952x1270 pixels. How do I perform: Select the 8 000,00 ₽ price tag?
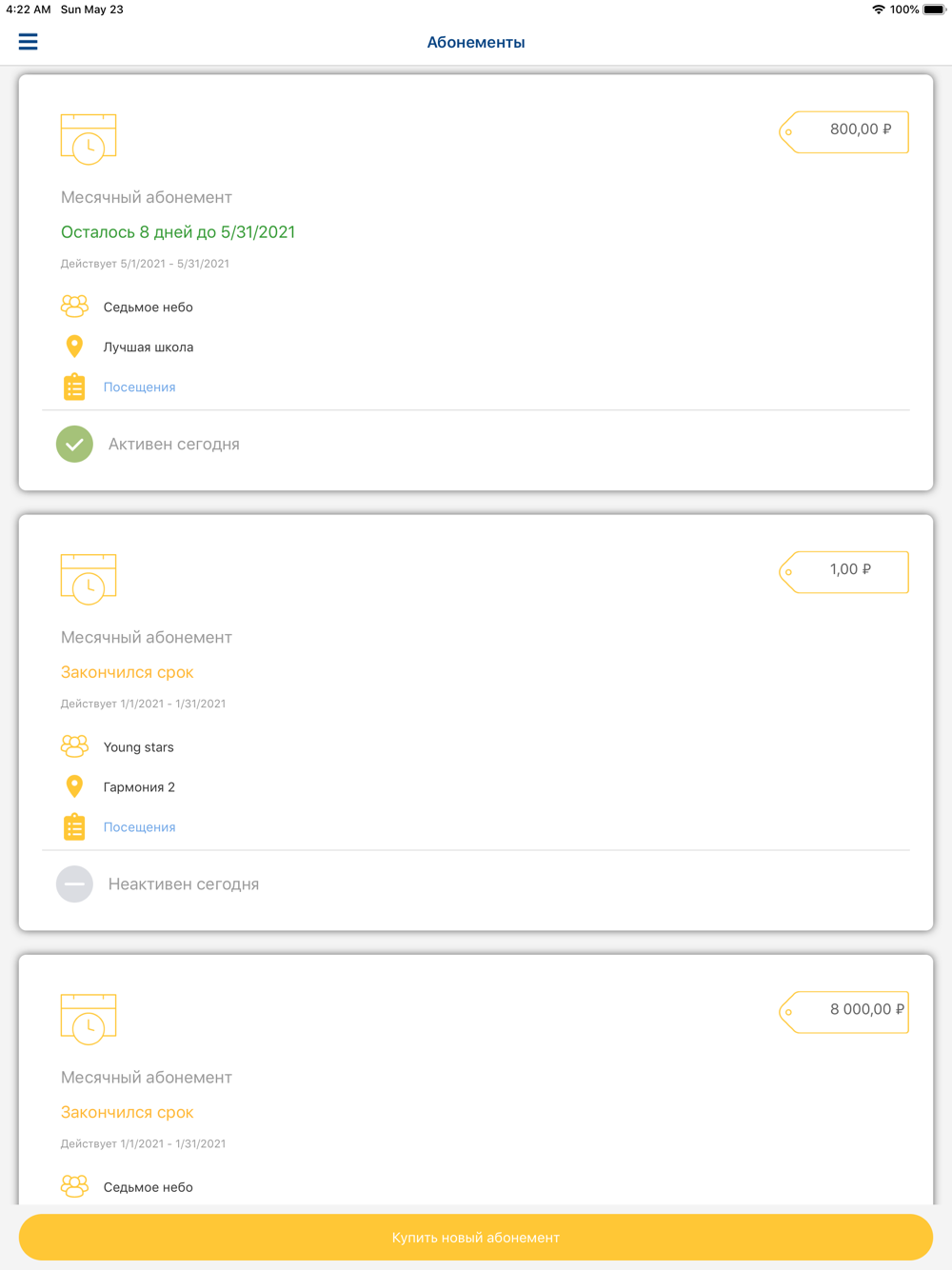coord(843,1011)
